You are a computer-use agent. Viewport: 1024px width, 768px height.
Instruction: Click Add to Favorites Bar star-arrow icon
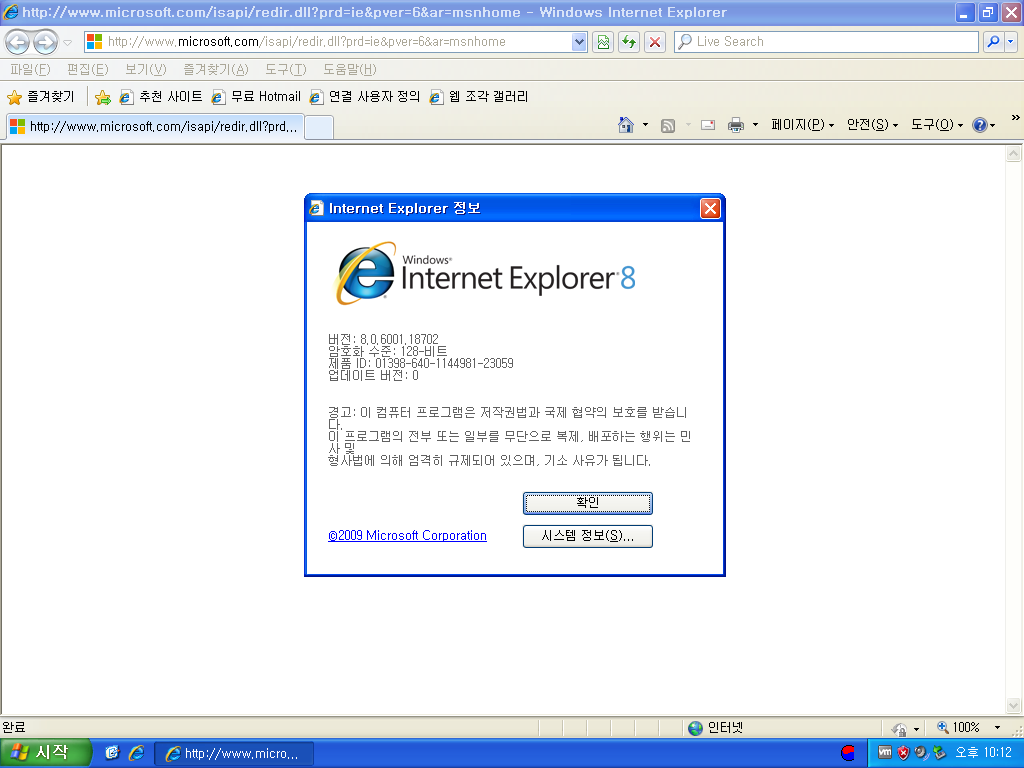click(x=103, y=97)
